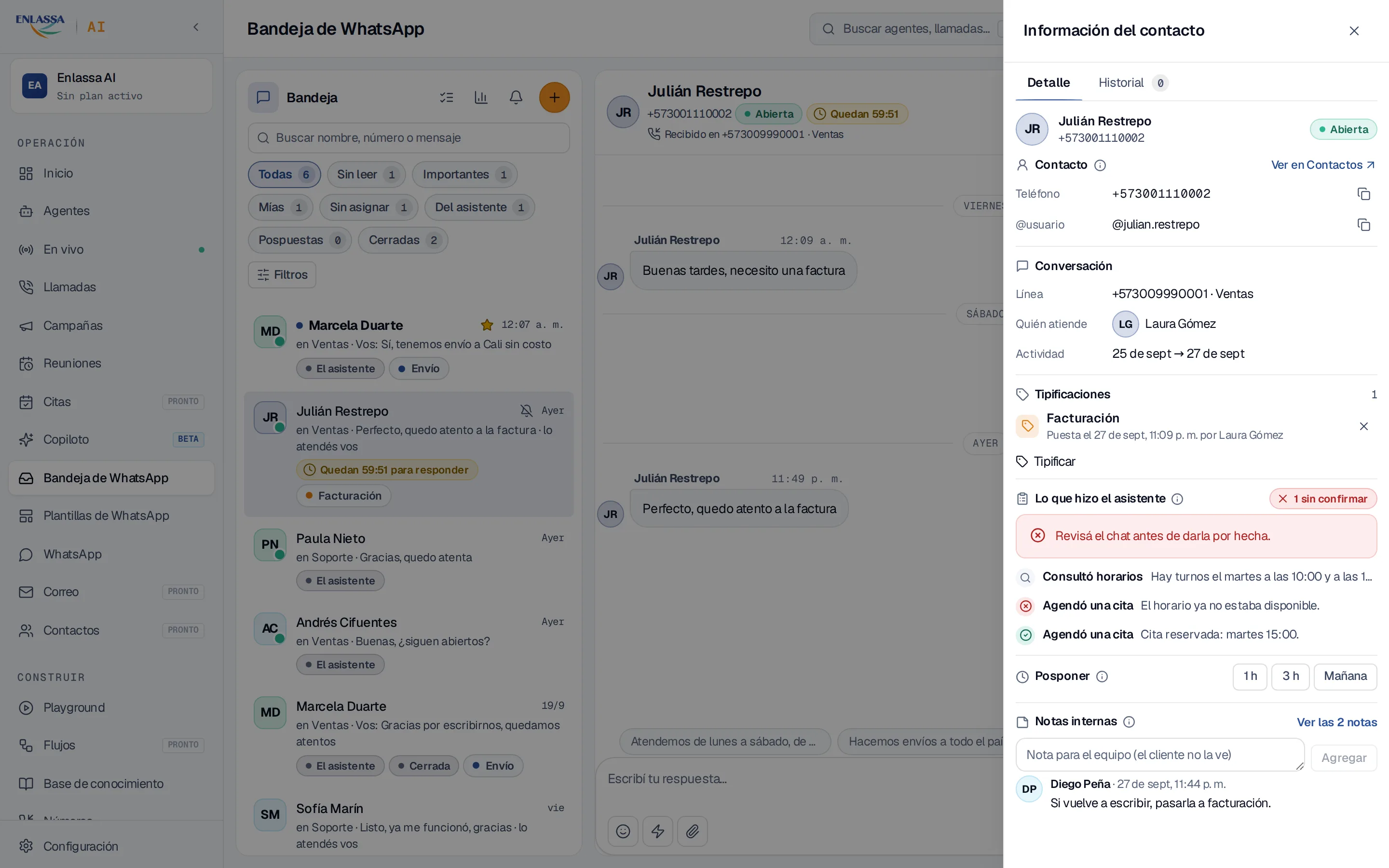Open Configuración in the sidebar
This screenshot has height=868, width=1389.
111,846
